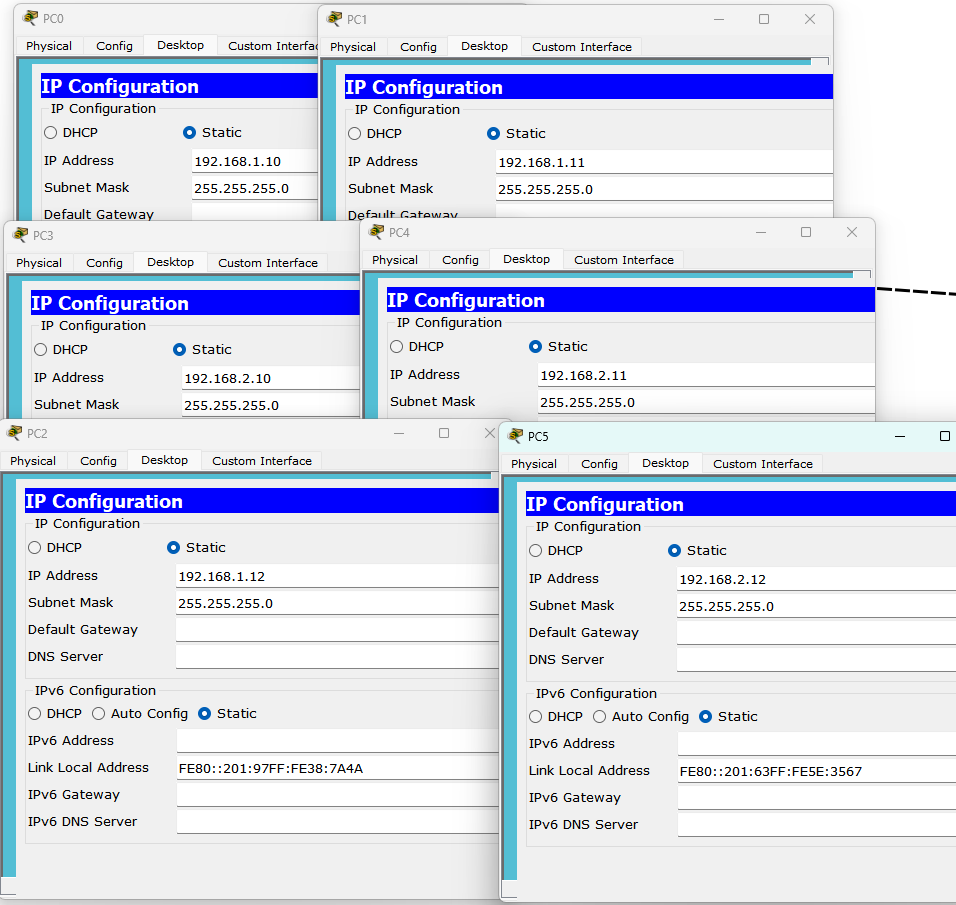
Task: Select IPv6 Static radio button in PC2
Action: coord(205,713)
